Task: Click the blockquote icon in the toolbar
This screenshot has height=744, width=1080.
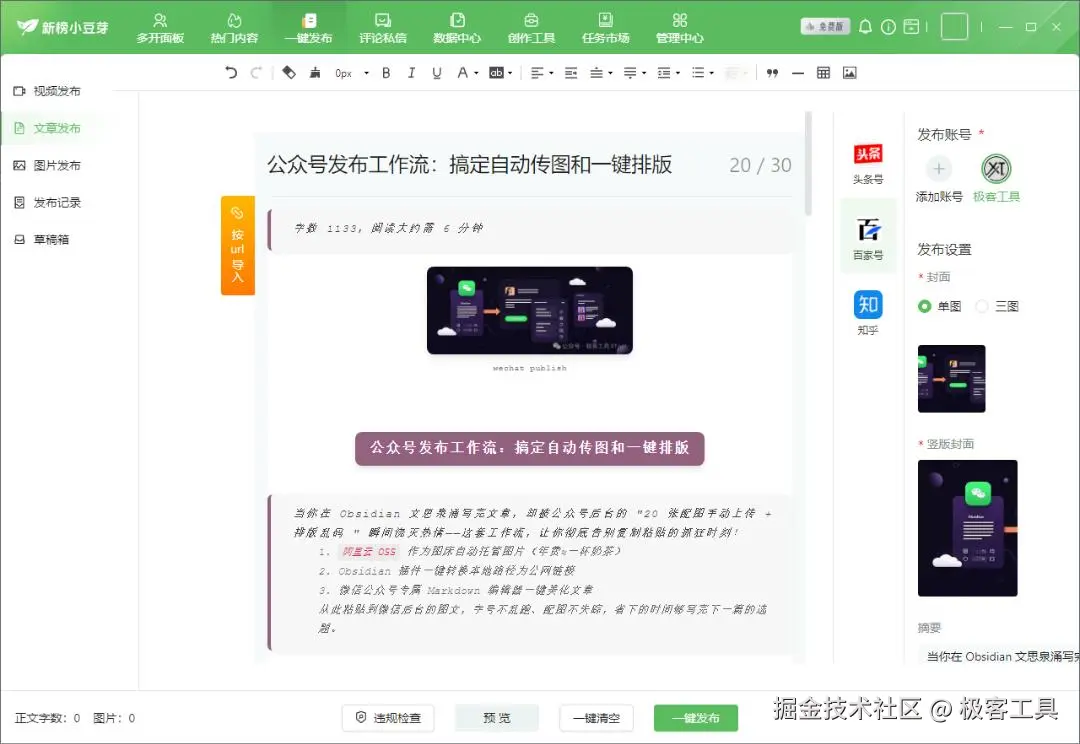Action: tap(774, 72)
